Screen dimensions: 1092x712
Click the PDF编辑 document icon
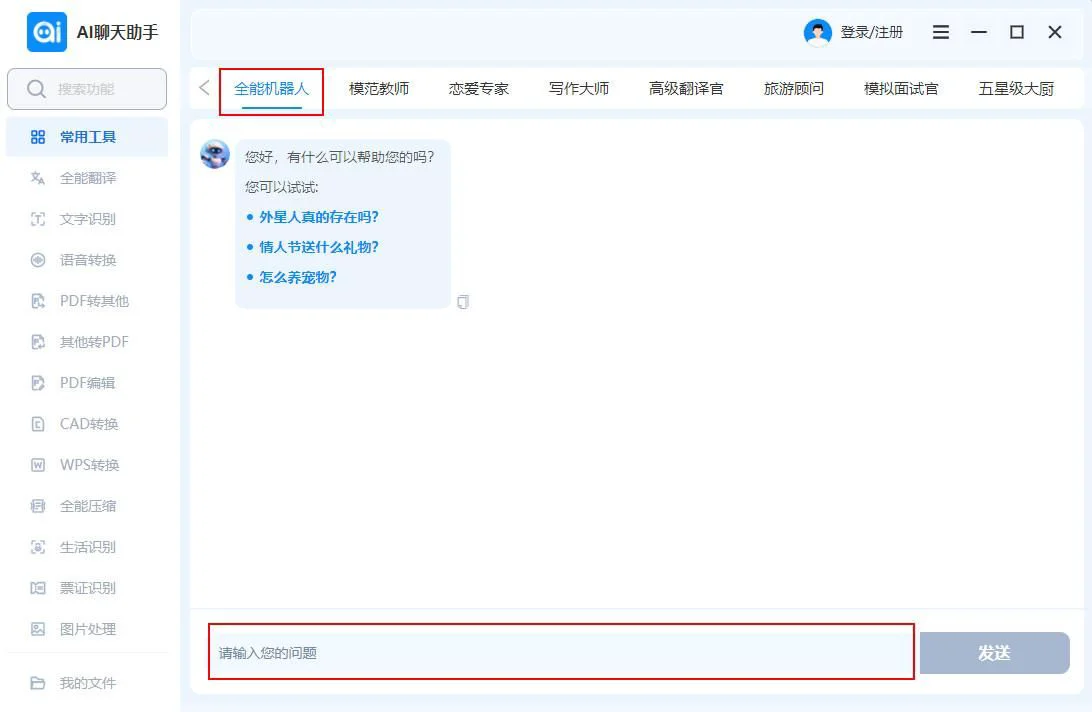pyautogui.click(x=38, y=383)
